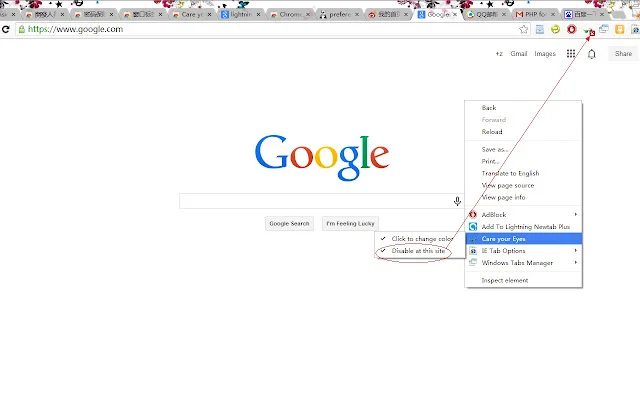The image size is (640, 400).
Task: Switch to the Chrome tab
Action: tap(289, 14)
